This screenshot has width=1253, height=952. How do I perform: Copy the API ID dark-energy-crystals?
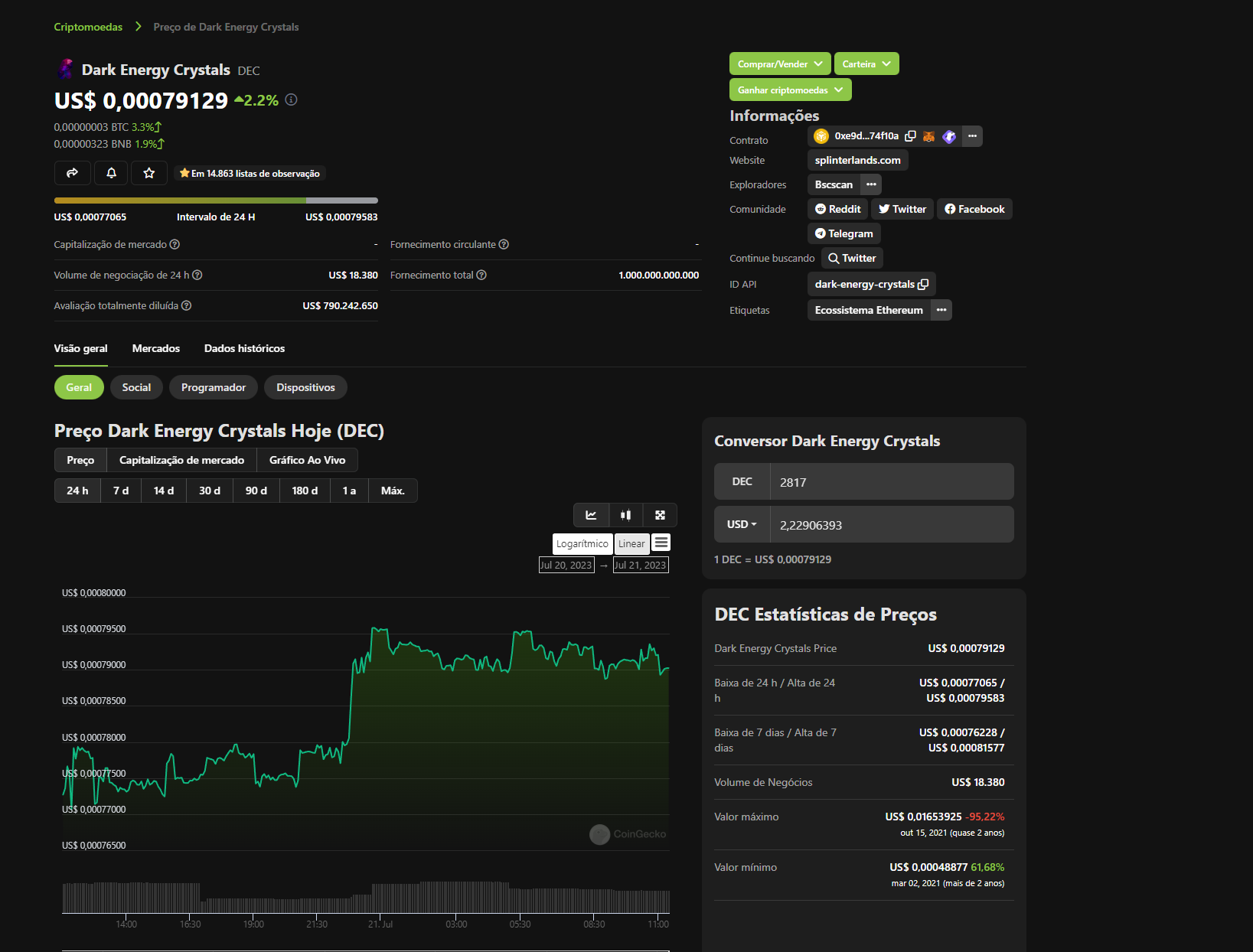tap(923, 284)
